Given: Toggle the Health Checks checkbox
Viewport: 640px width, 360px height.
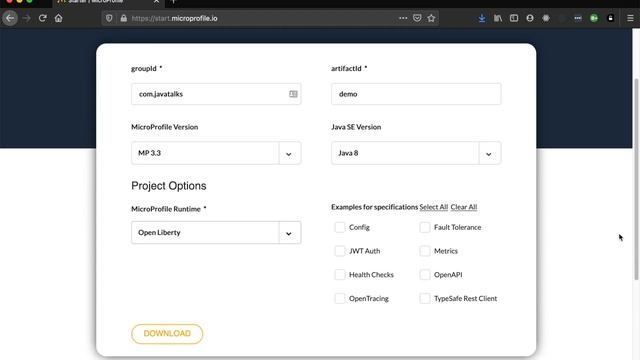Looking at the screenshot, I should (x=340, y=275).
